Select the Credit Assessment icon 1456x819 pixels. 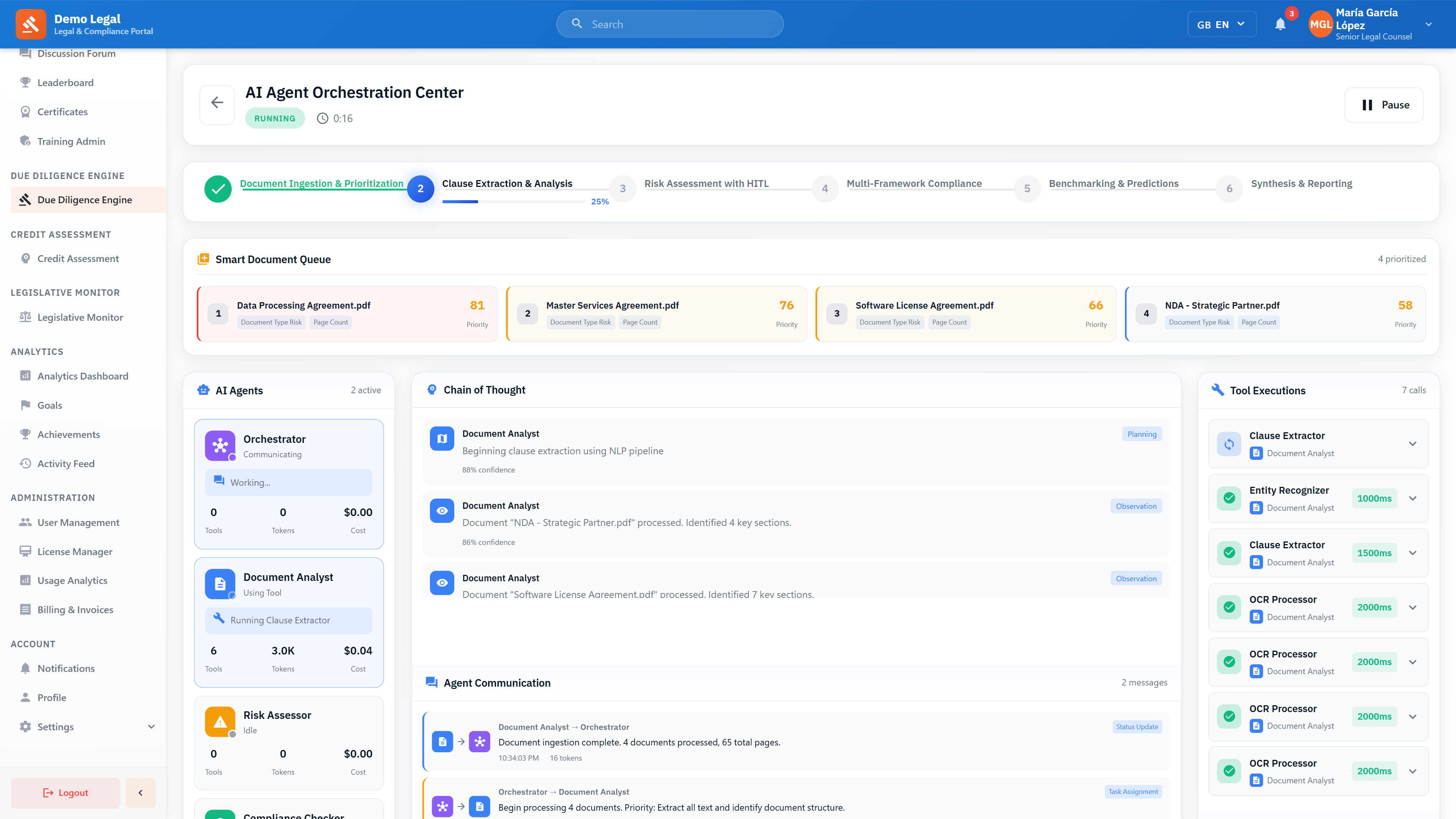pos(25,258)
